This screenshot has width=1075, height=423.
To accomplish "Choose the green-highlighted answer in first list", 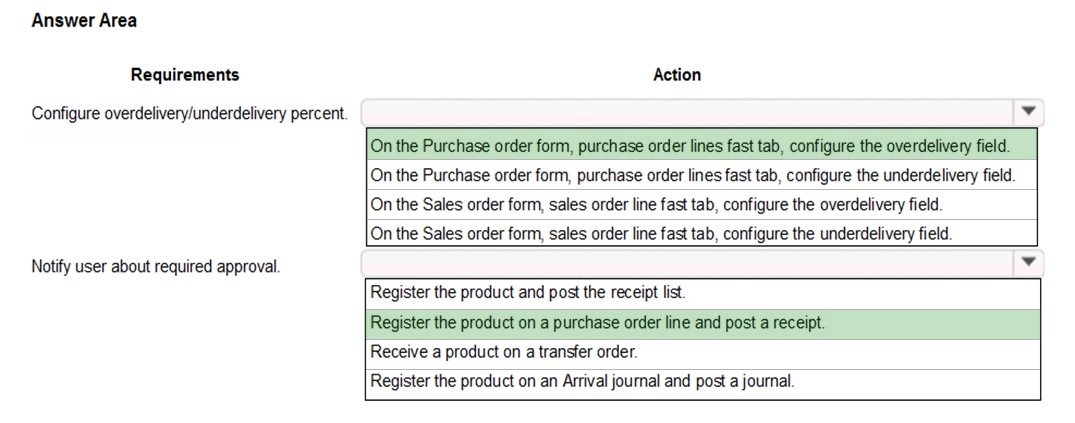I will (x=702, y=145).
